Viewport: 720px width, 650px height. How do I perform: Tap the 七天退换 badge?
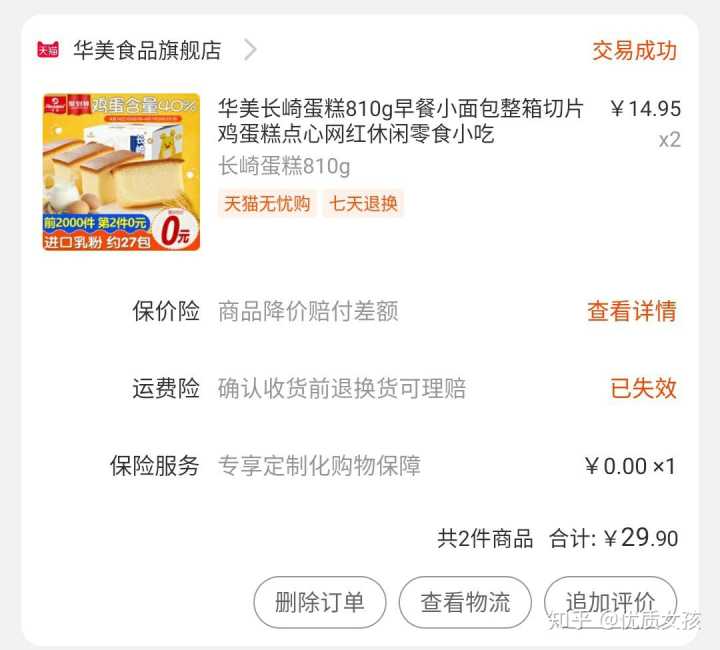point(363,203)
